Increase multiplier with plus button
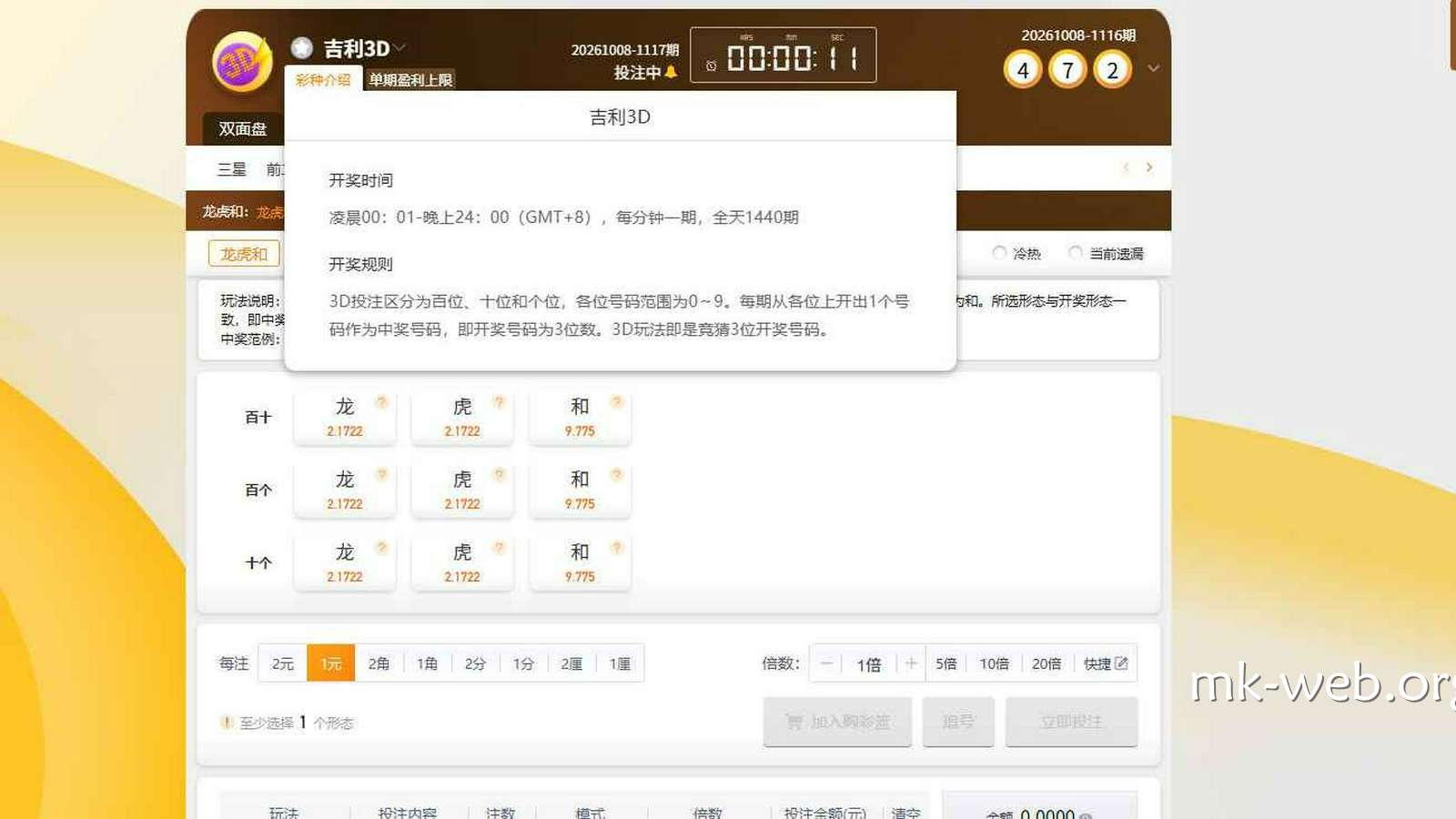 (911, 663)
